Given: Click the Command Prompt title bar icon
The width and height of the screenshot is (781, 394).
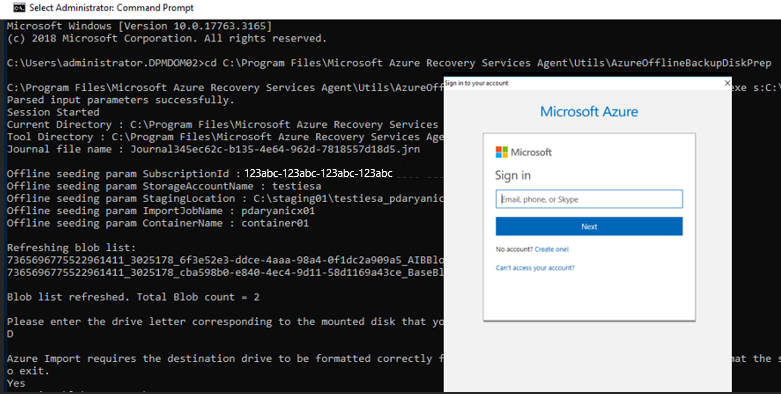Looking at the screenshot, I should point(19,8).
